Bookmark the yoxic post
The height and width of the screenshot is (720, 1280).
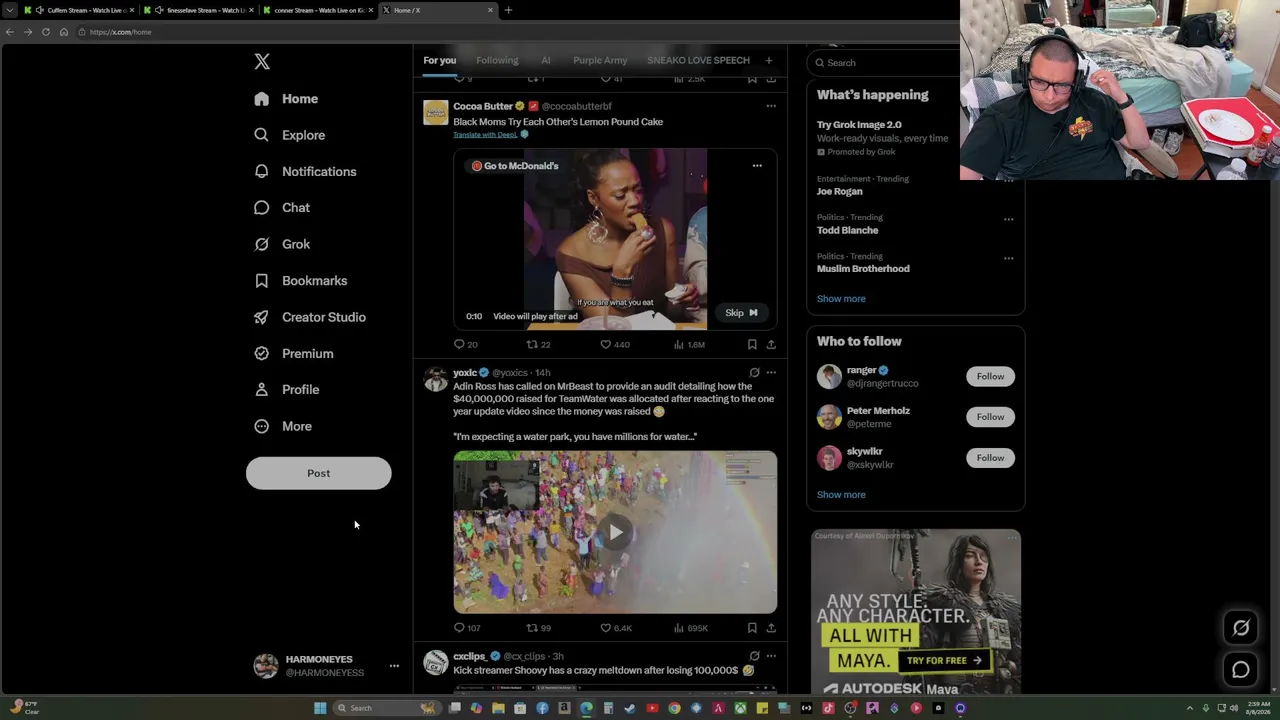coord(752,628)
